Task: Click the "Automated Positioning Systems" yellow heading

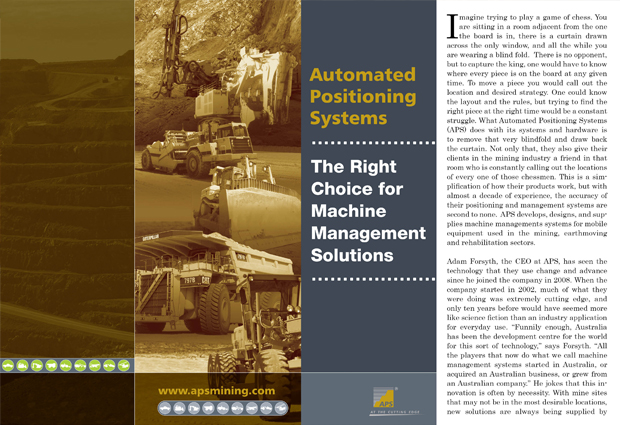Action: click(x=363, y=96)
